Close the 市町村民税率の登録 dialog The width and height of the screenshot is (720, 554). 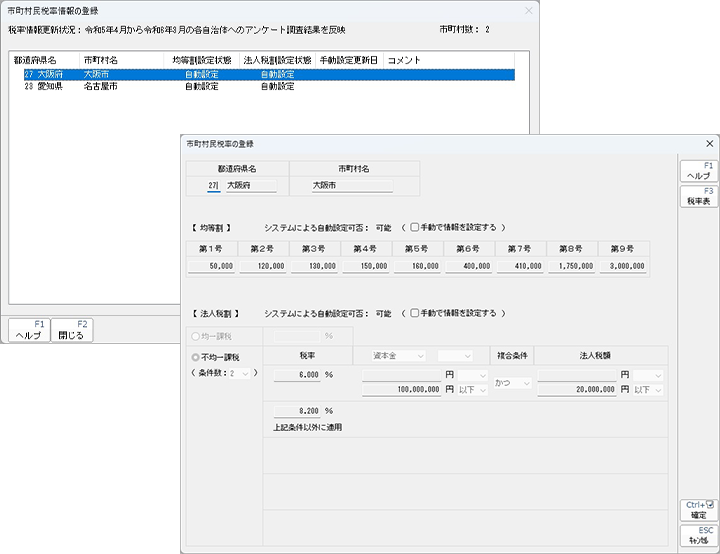709,144
